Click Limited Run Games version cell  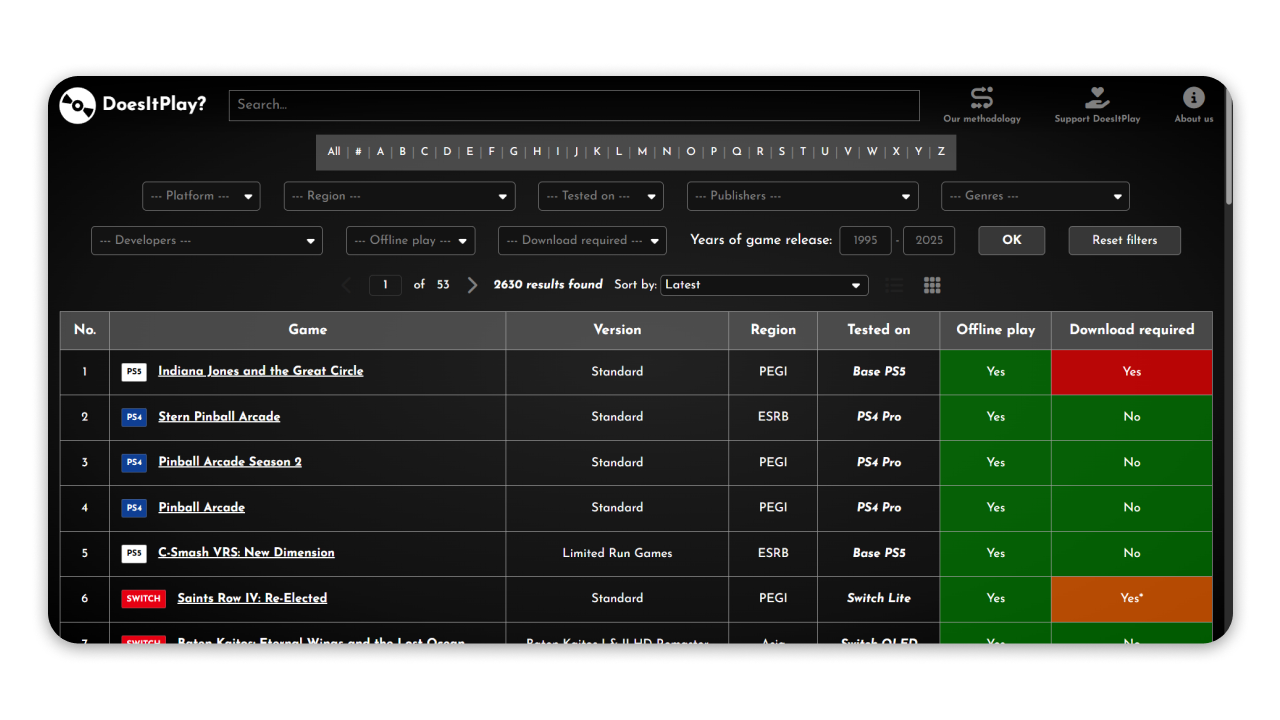click(x=617, y=553)
